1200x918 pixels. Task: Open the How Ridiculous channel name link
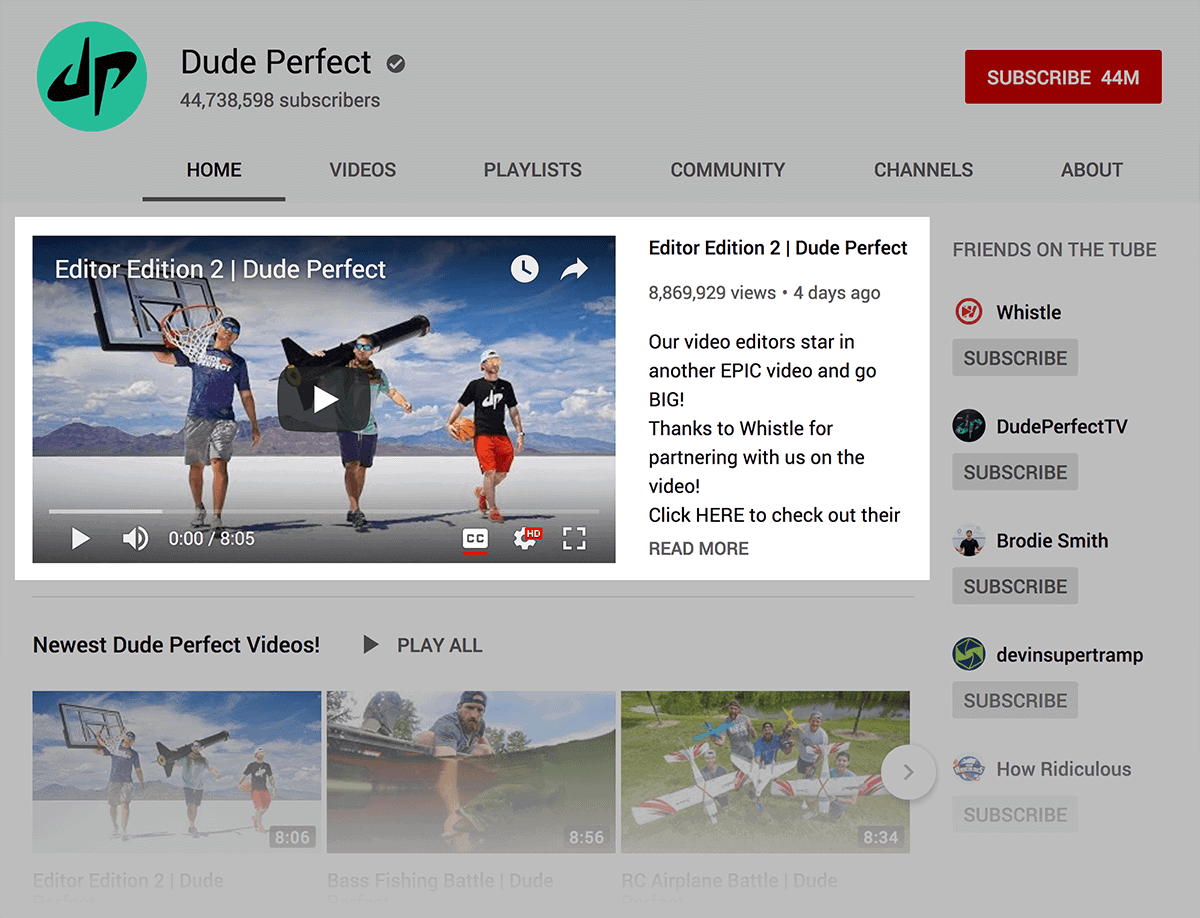coord(1064,769)
